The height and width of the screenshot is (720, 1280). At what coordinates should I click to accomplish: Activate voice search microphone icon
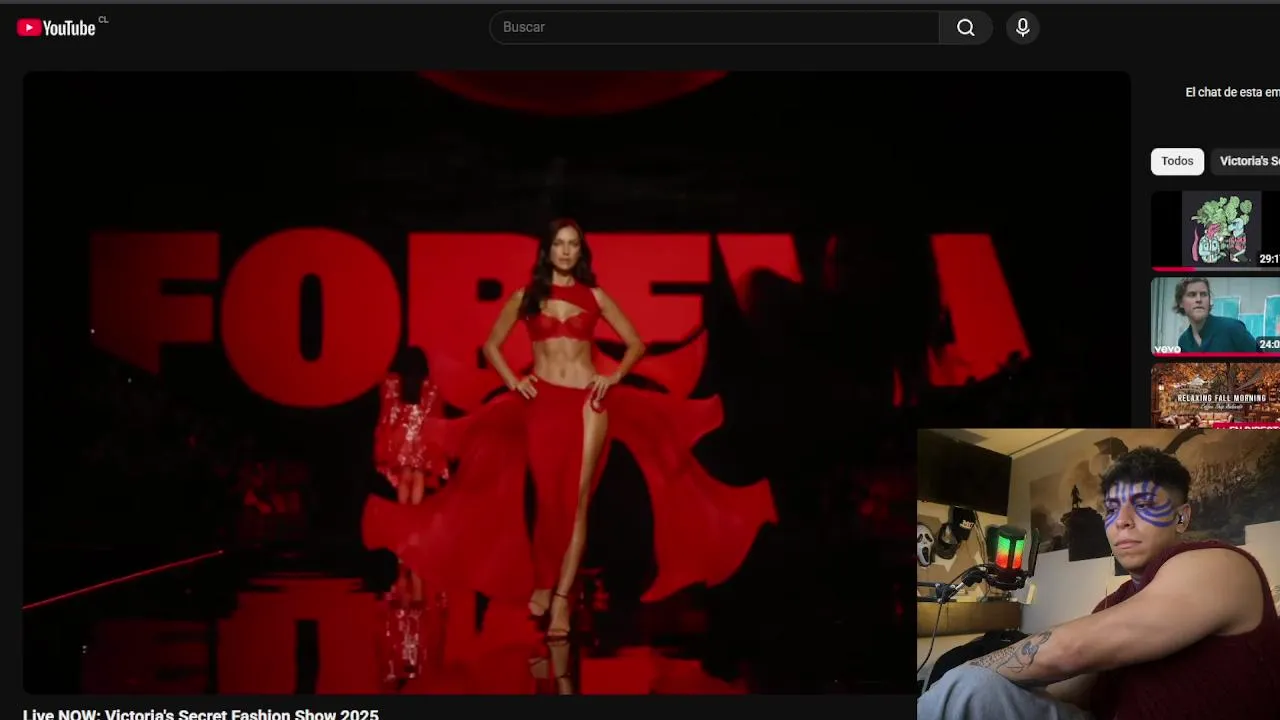pyautogui.click(x=1022, y=27)
